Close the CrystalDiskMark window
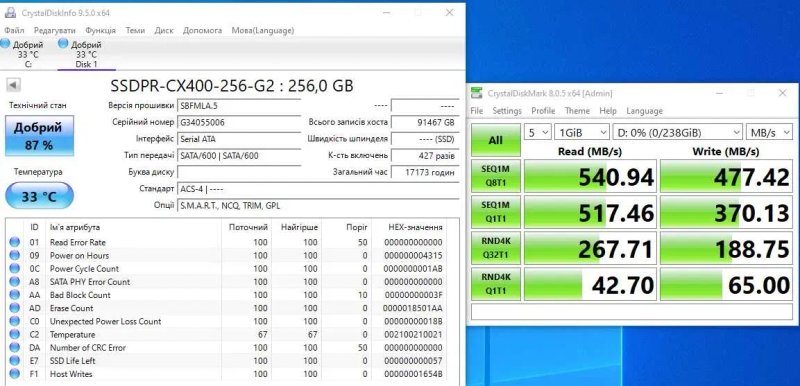800x386 pixels. pyautogui.click(x=782, y=93)
